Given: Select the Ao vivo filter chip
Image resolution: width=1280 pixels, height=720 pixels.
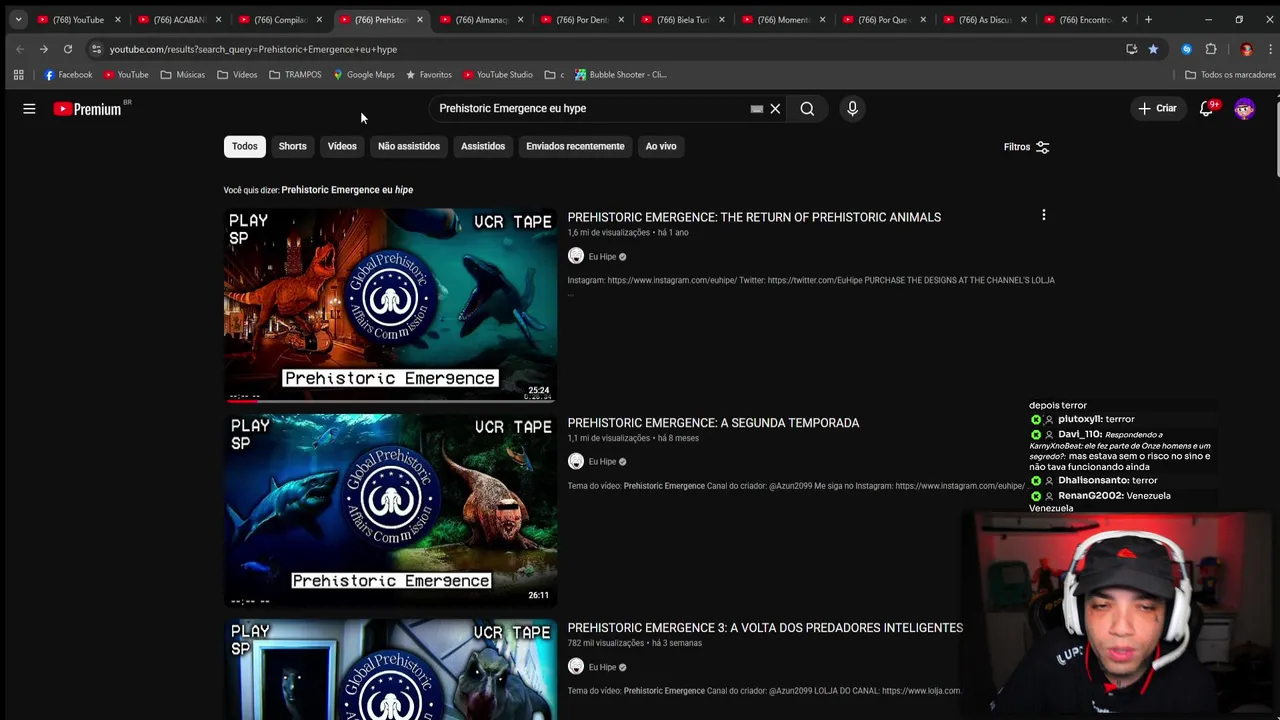Looking at the screenshot, I should pyautogui.click(x=661, y=146).
